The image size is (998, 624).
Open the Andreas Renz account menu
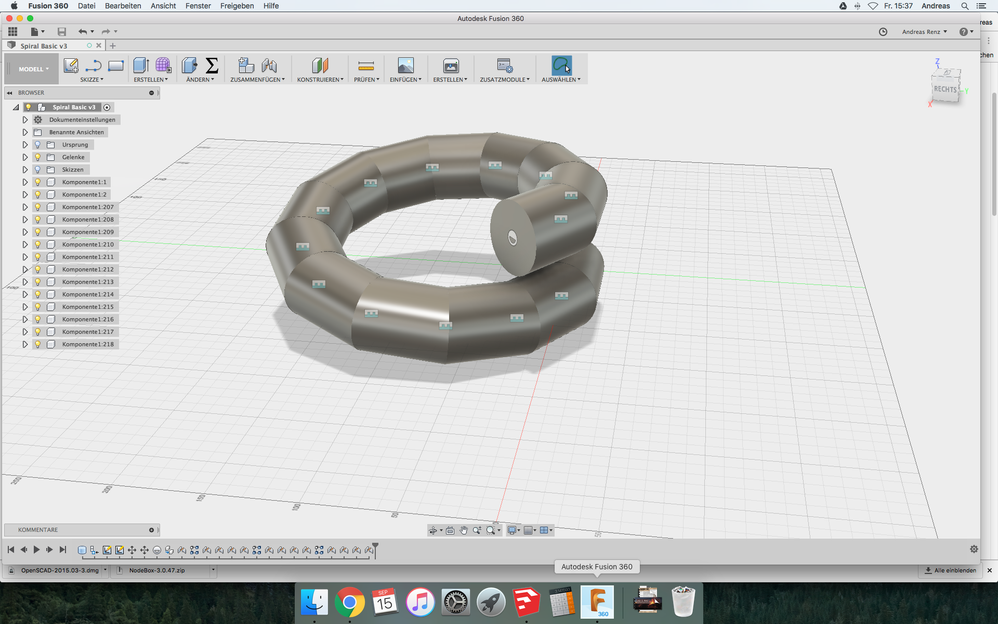click(x=924, y=32)
